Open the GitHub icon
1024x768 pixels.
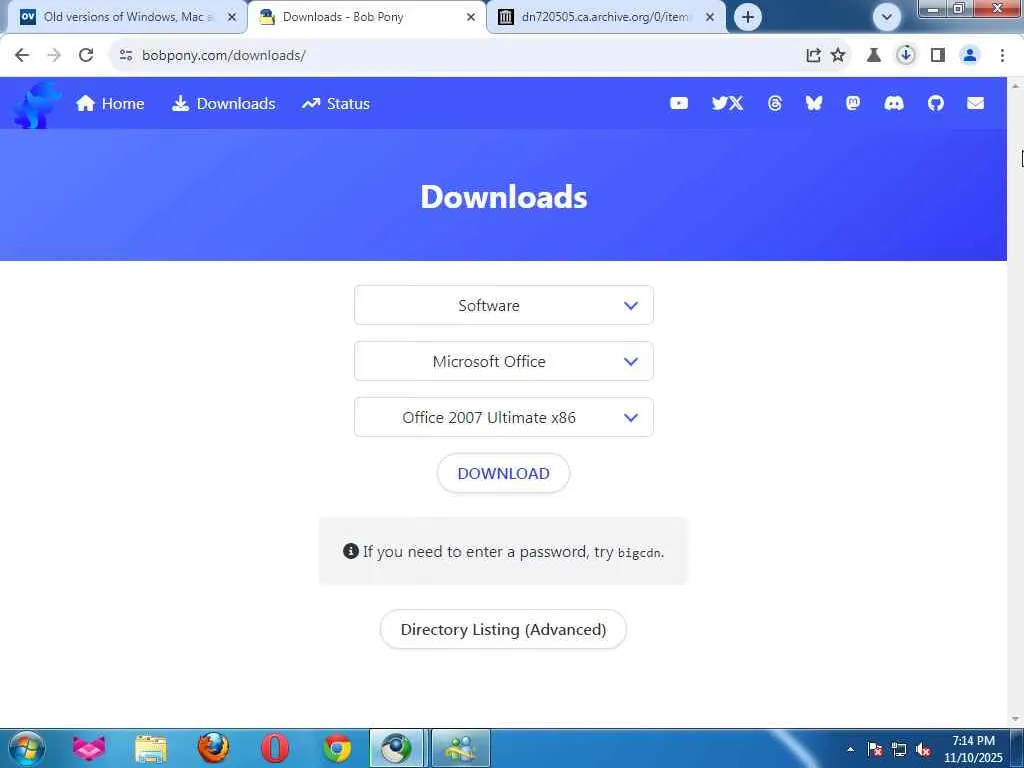click(x=935, y=103)
